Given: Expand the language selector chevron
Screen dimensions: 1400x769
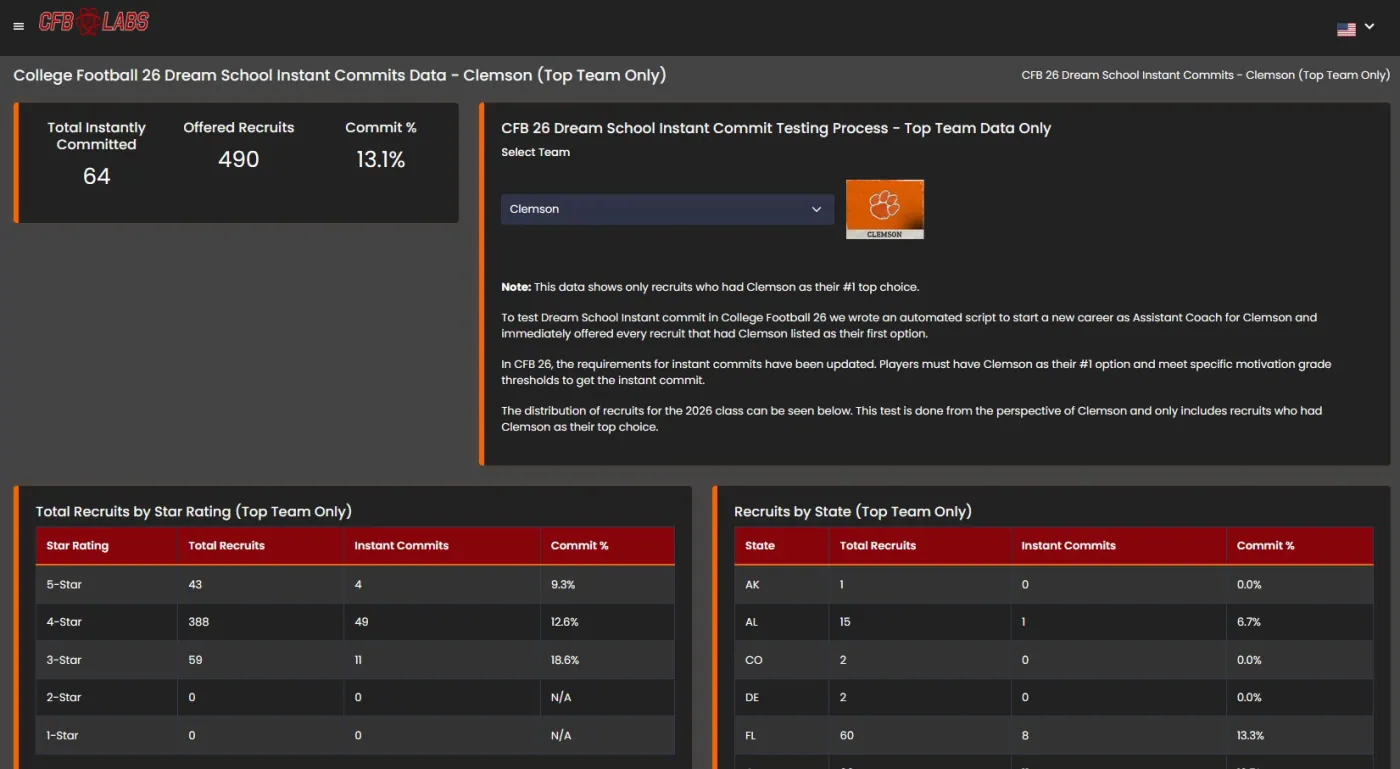Looking at the screenshot, I should 1370,27.
